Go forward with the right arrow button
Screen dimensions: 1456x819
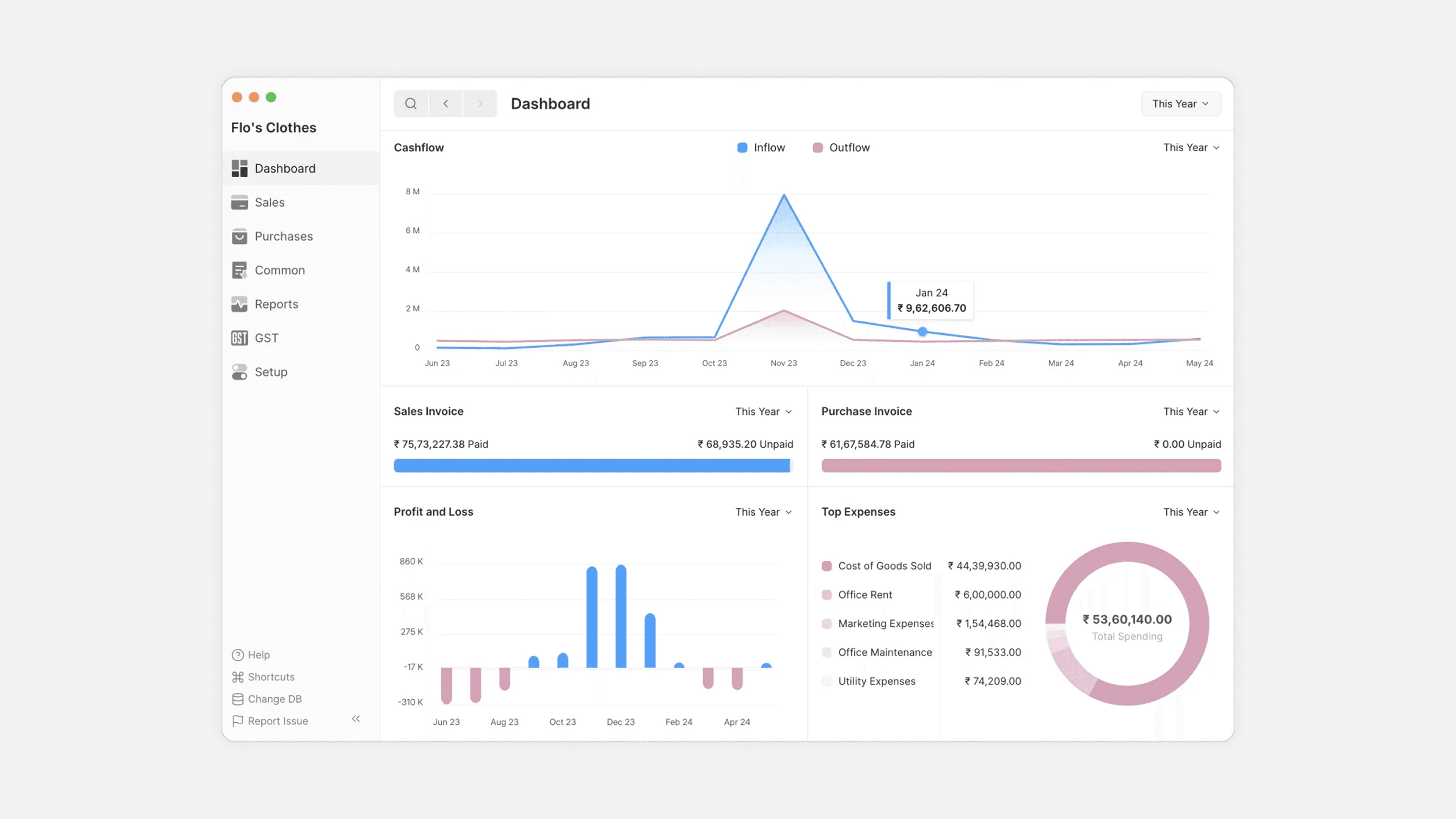pos(480,104)
